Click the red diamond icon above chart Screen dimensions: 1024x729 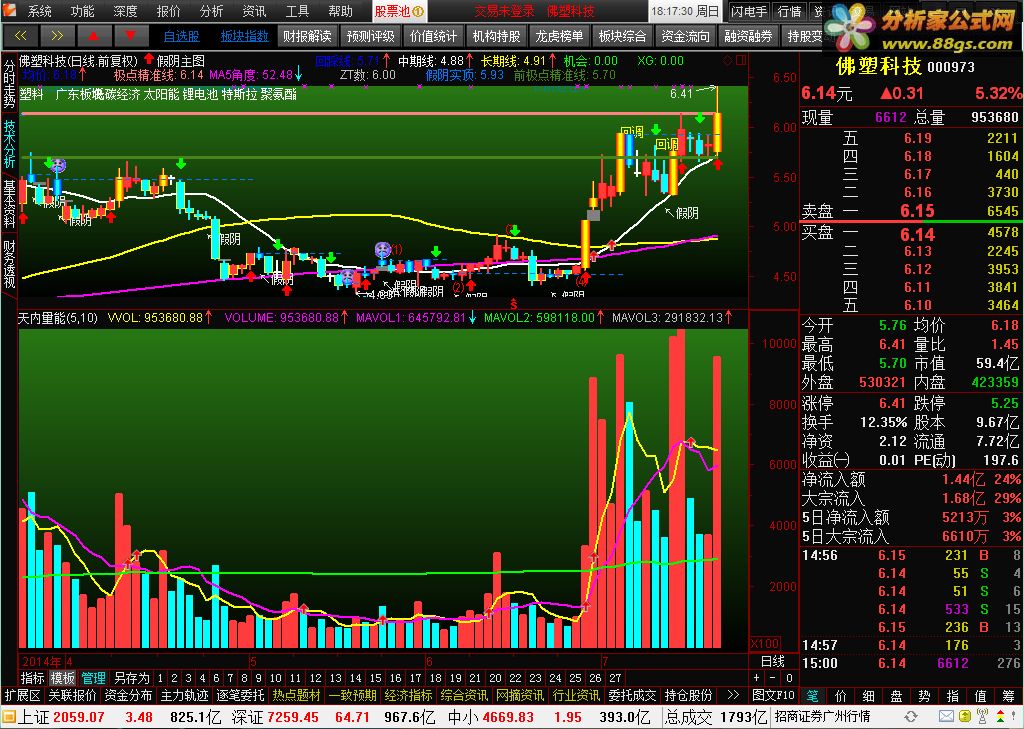[x=728, y=61]
